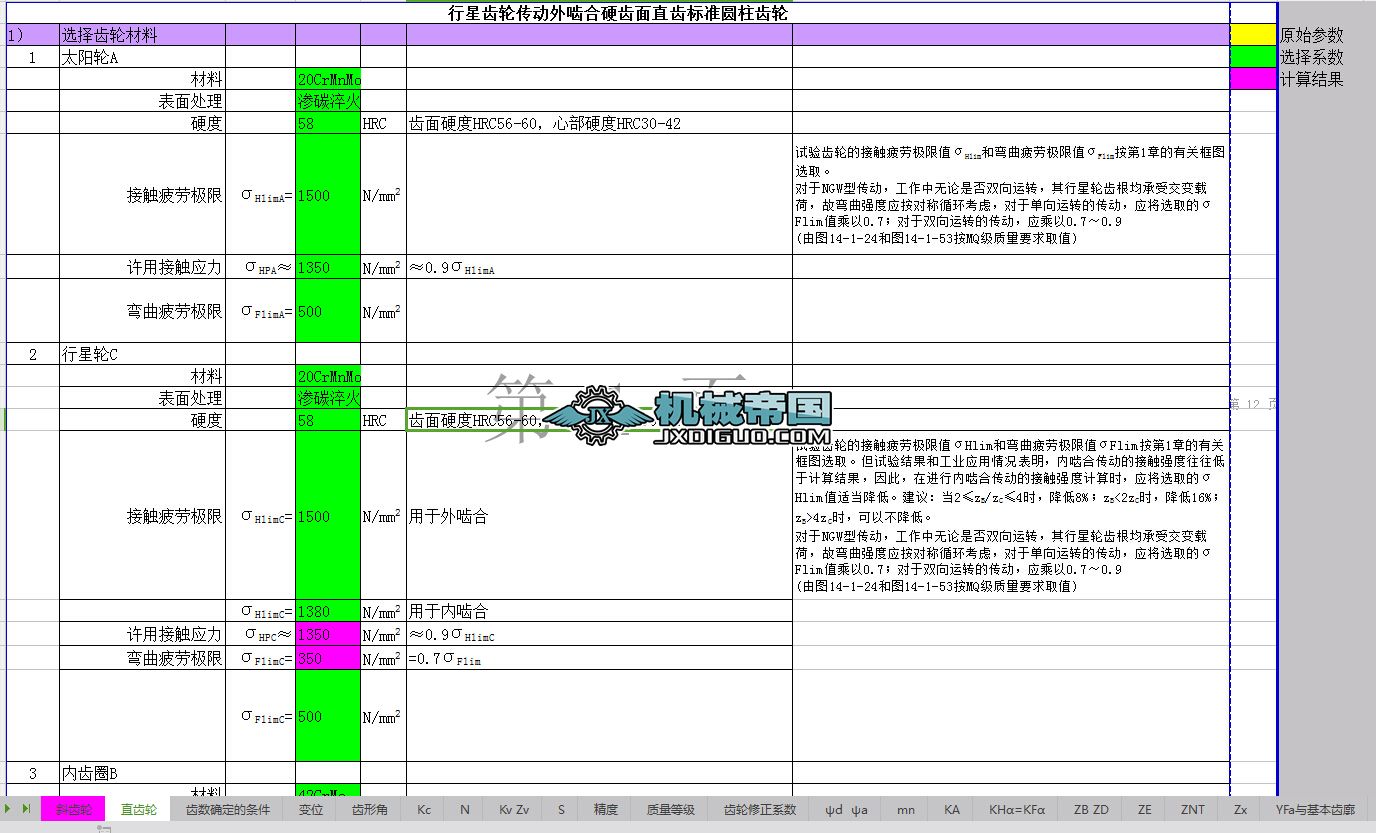Click the 用于外啮合 note cell
Viewport: 1376px width, 833px height.
coord(599,516)
